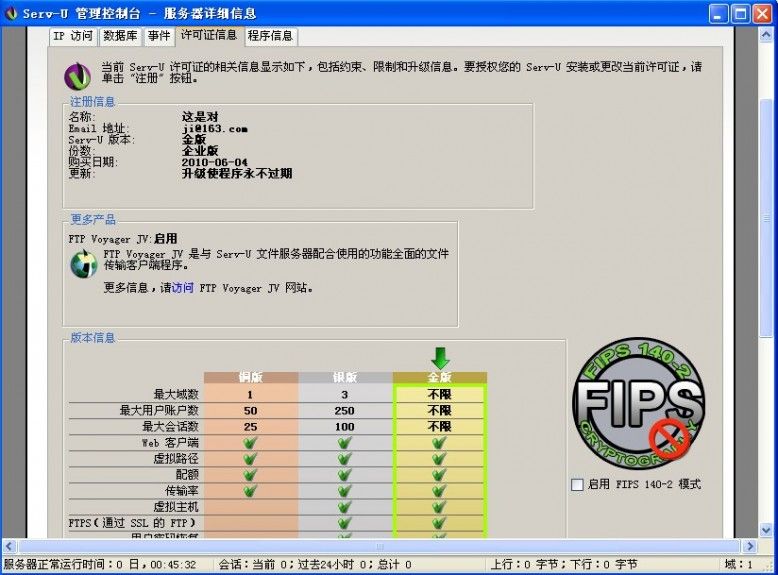778x575 pixels.
Task: Click the FTPS(通过 SSL 的 FTP) row label
Action: click(132, 523)
